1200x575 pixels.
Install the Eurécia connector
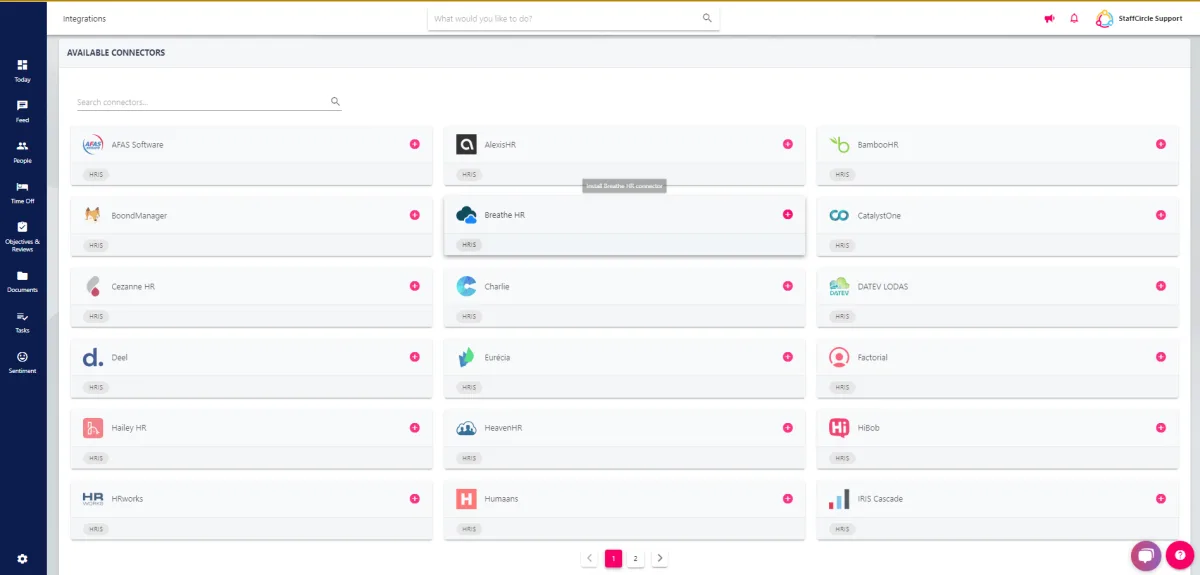pos(787,357)
